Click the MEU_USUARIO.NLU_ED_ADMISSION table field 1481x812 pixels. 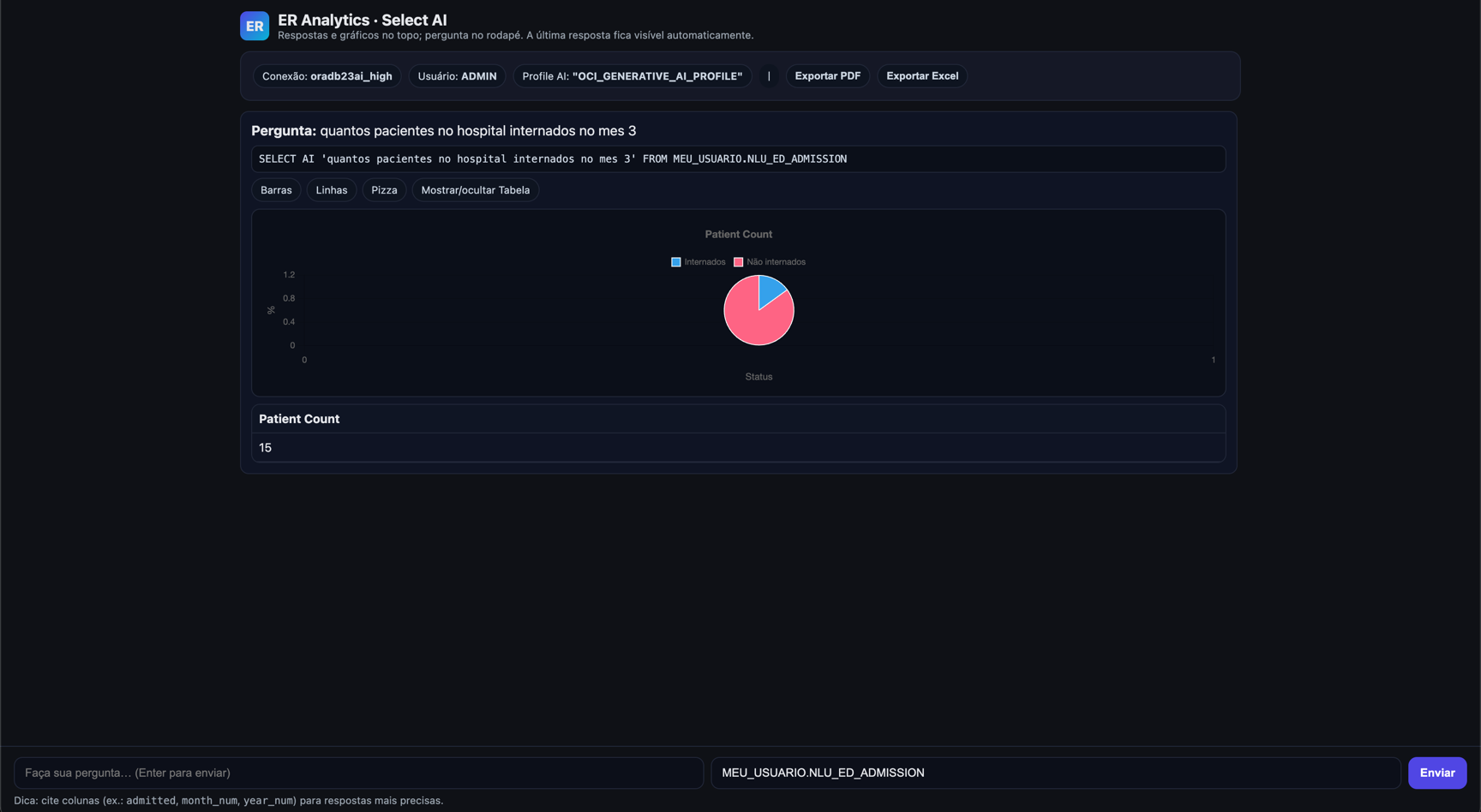(x=1055, y=773)
